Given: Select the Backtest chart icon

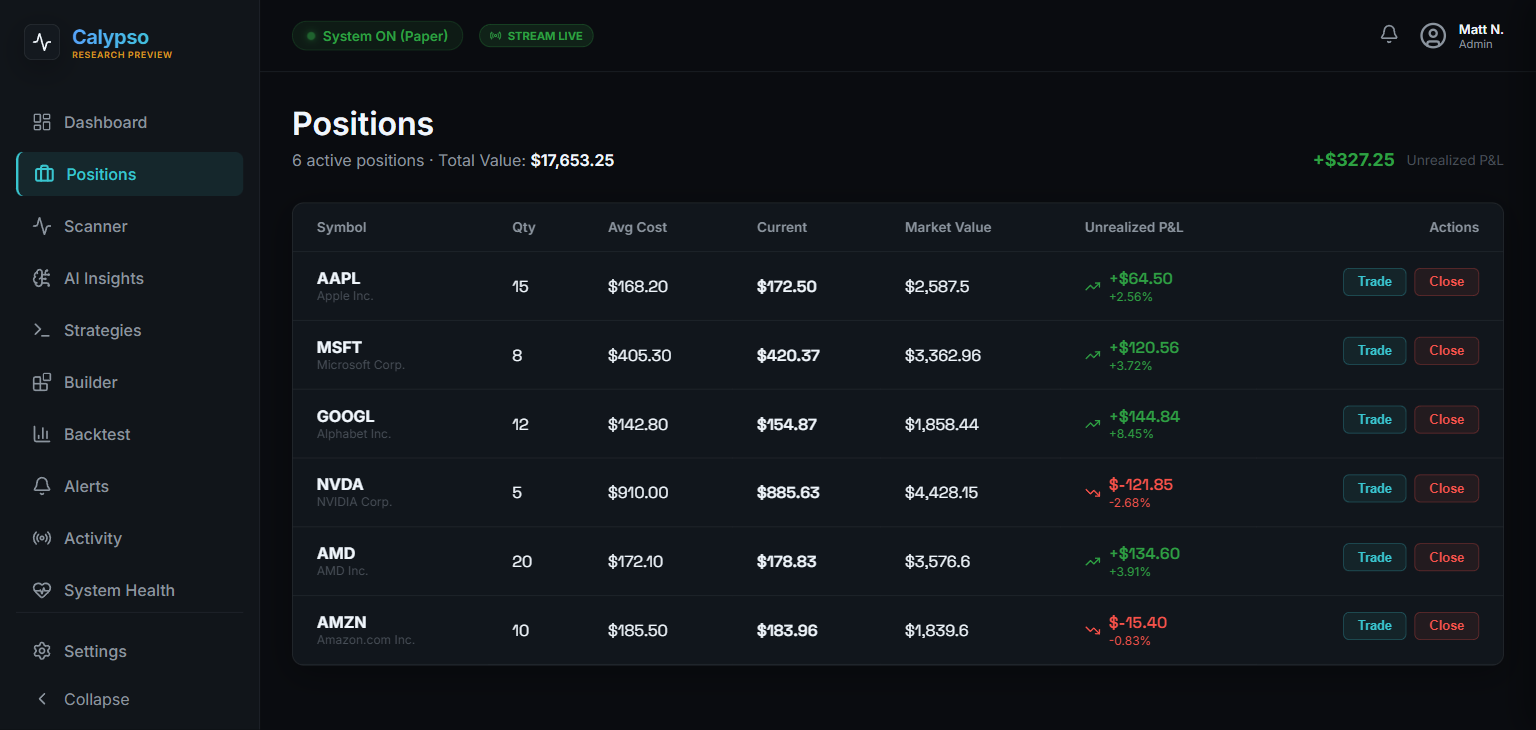Looking at the screenshot, I should [41, 434].
